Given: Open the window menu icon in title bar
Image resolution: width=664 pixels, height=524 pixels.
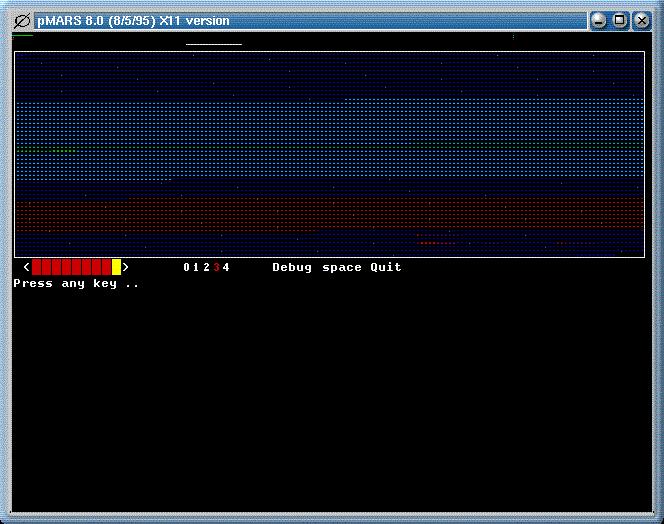Looking at the screenshot, I should pos(21,20).
